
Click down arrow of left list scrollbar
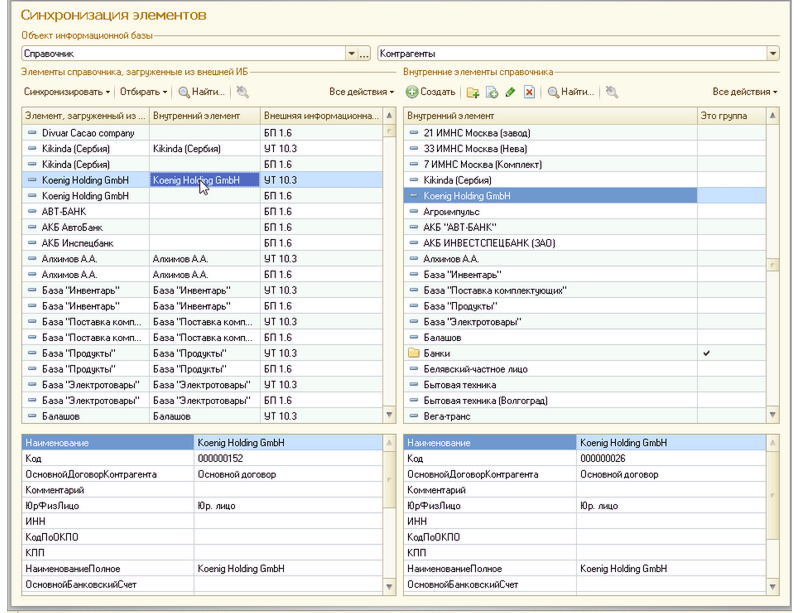pos(389,415)
